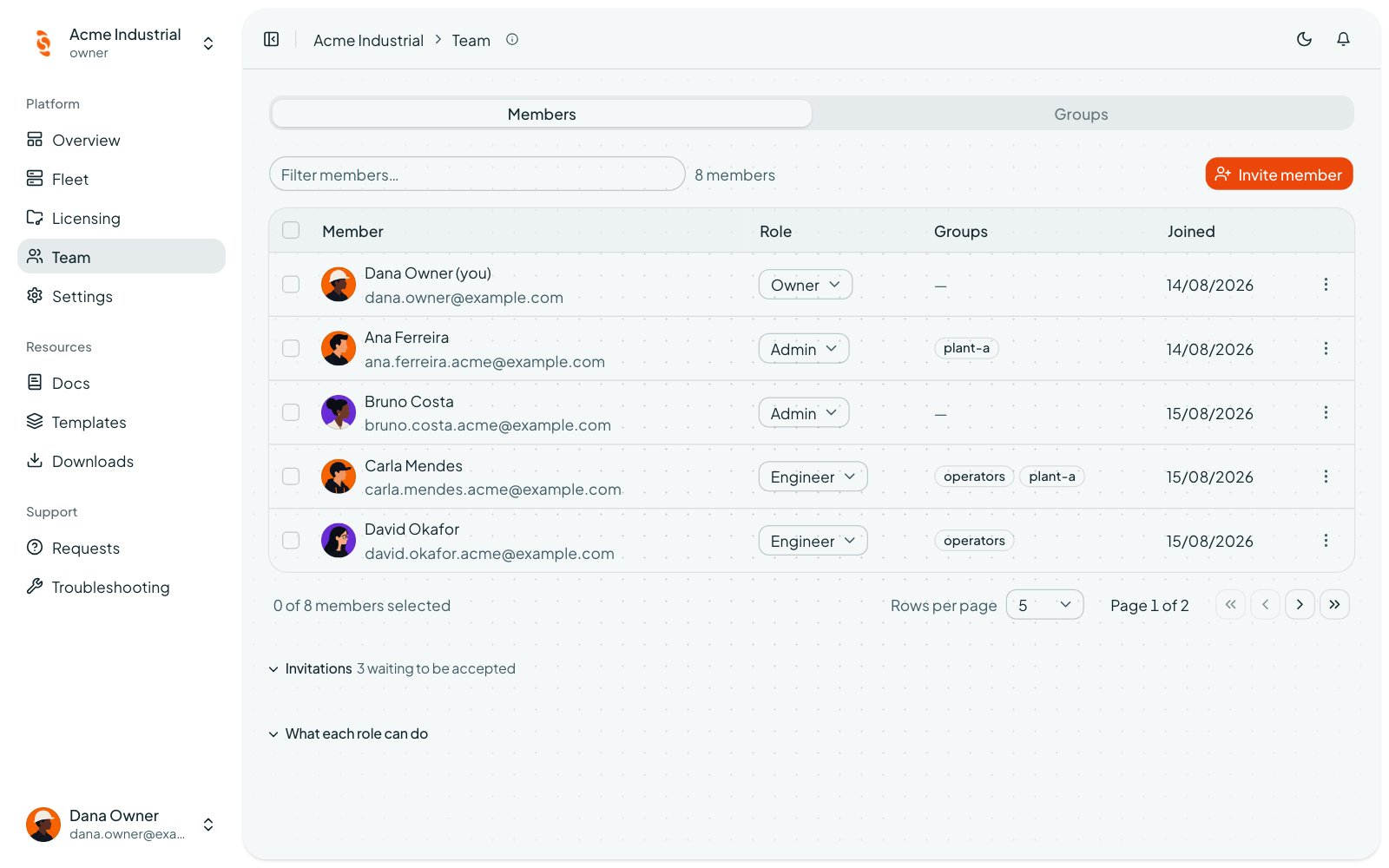Open row actions menu for Bruno Costa

click(1326, 412)
